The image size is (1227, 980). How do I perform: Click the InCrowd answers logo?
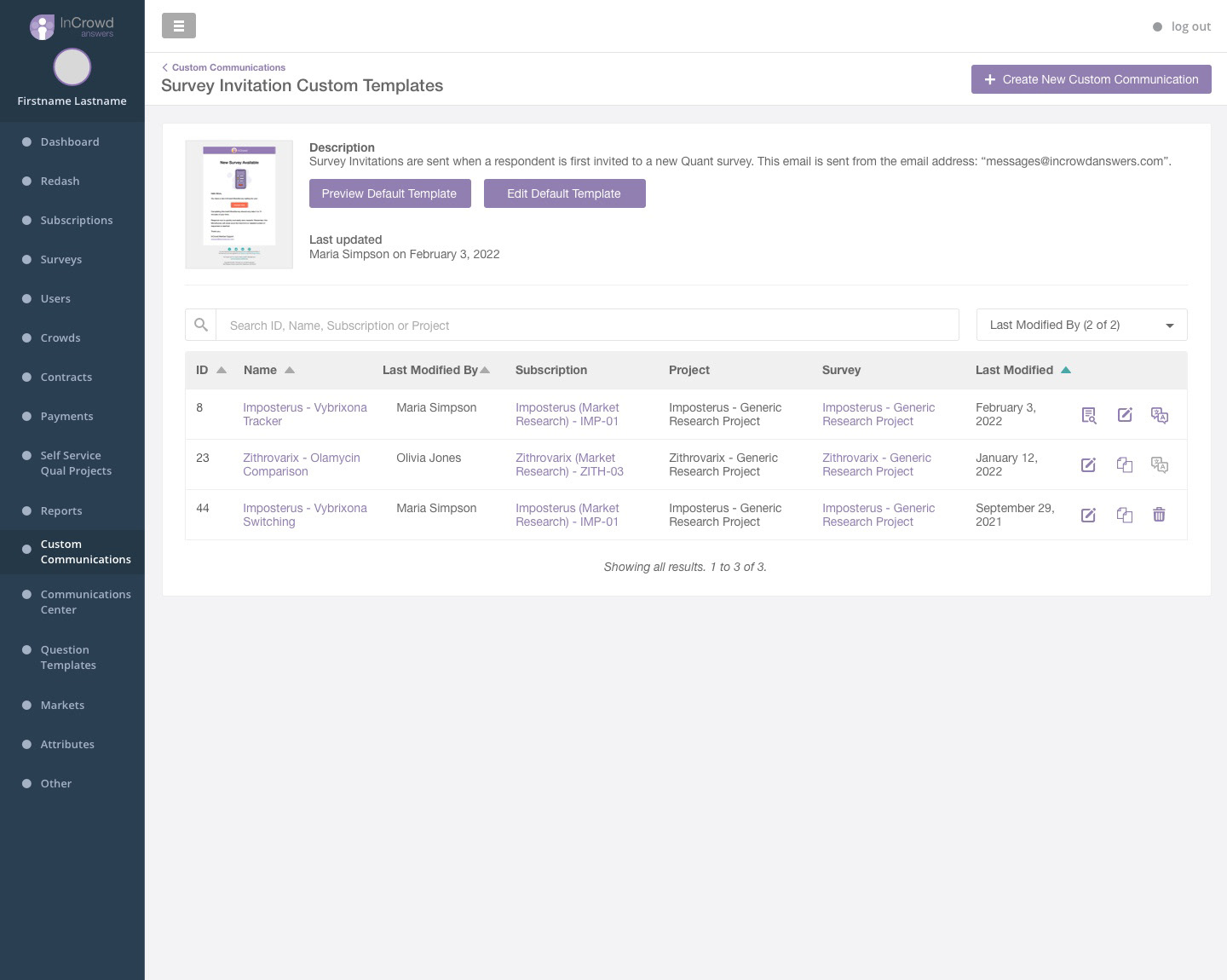(72, 26)
